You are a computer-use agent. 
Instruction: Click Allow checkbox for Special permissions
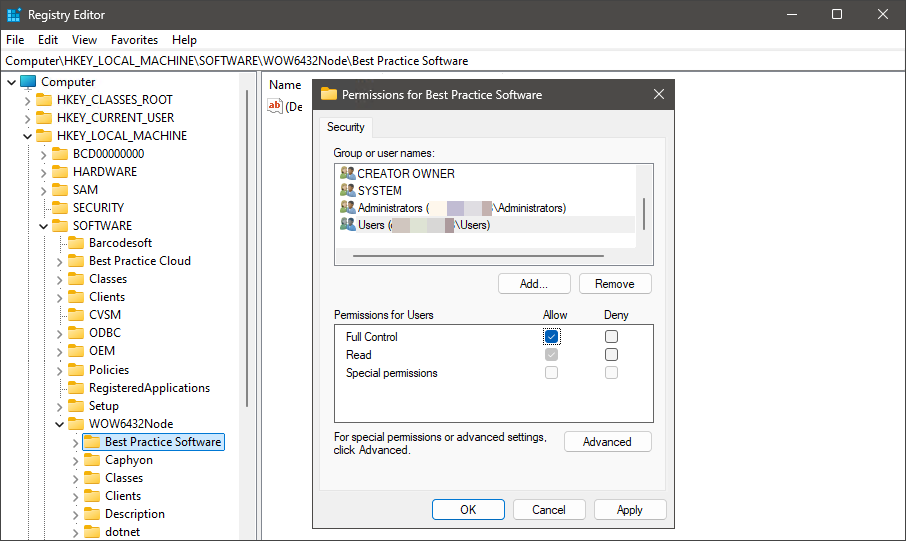tap(552, 373)
